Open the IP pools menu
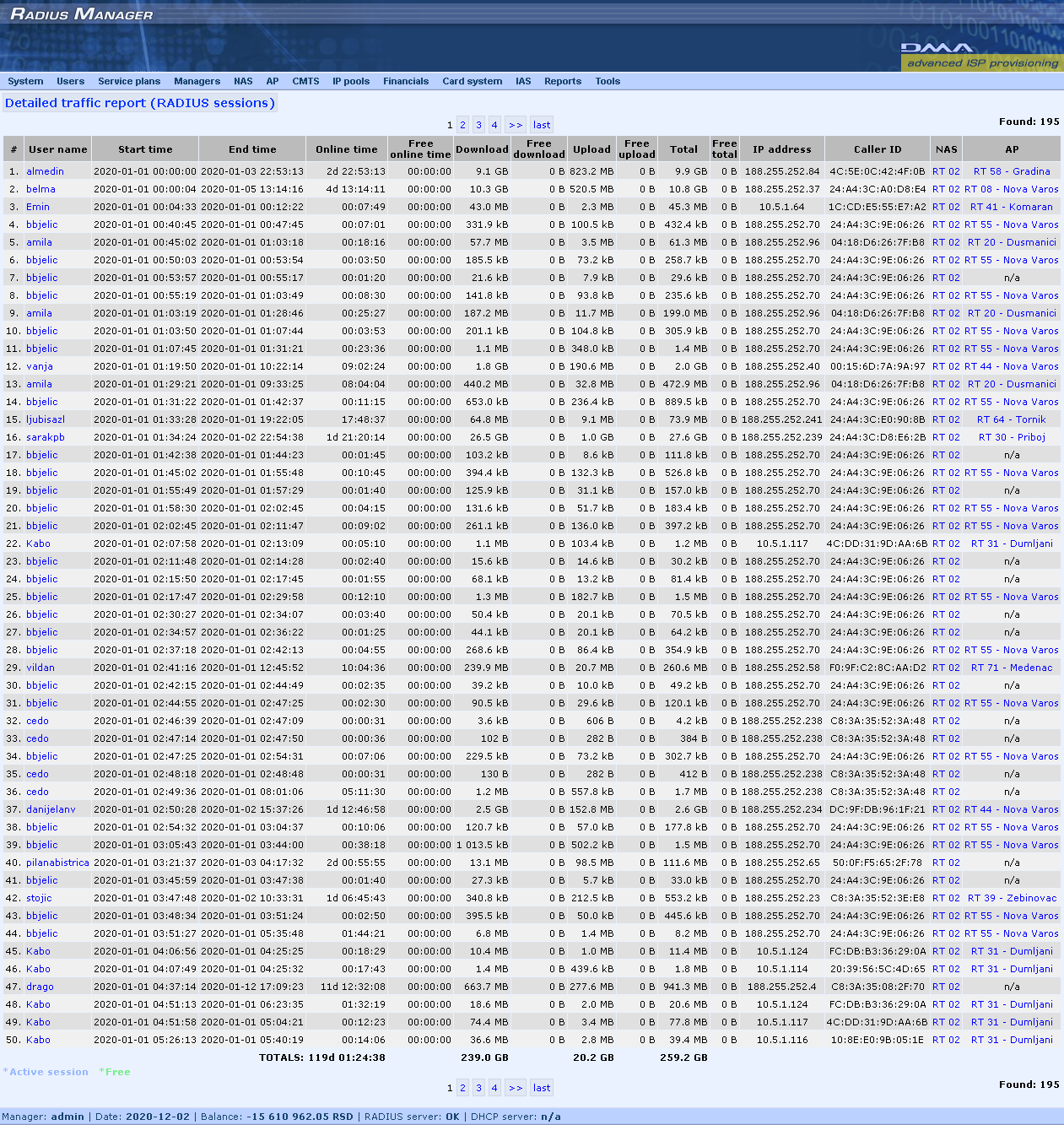The height and width of the screenshot is (1125, 1064). [x=351, y=82]
